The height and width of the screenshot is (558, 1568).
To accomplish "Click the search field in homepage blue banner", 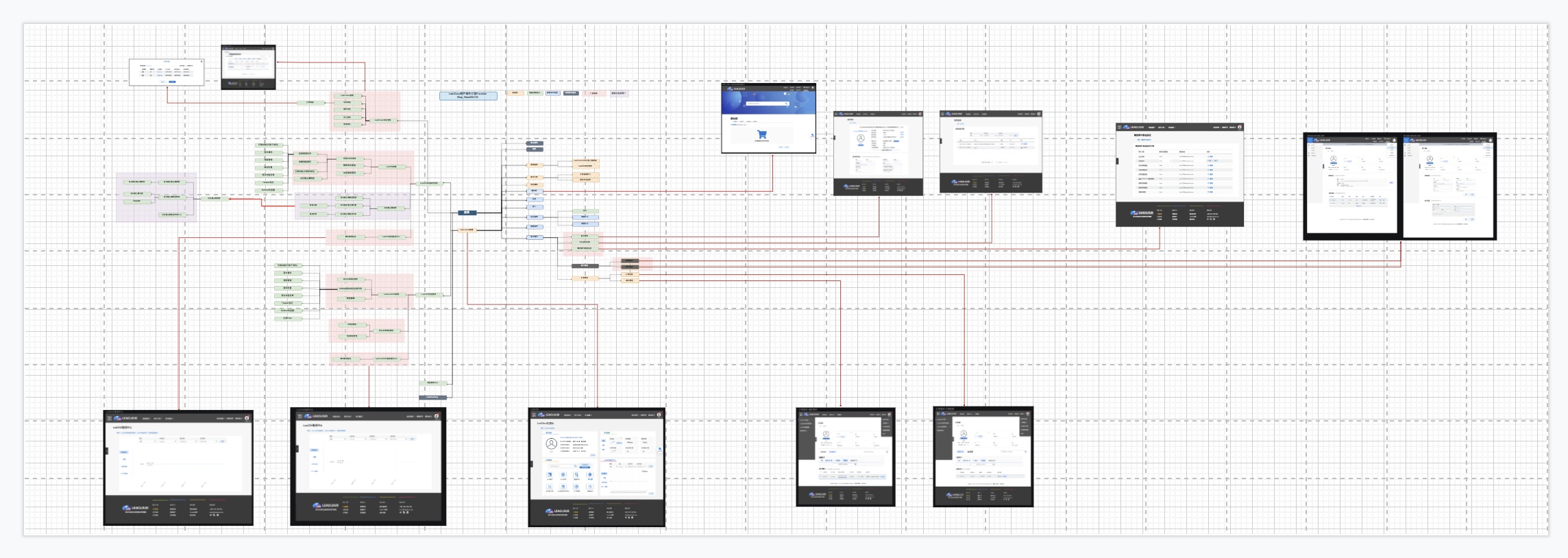I will pyautogui.click(x=766, y=104).
